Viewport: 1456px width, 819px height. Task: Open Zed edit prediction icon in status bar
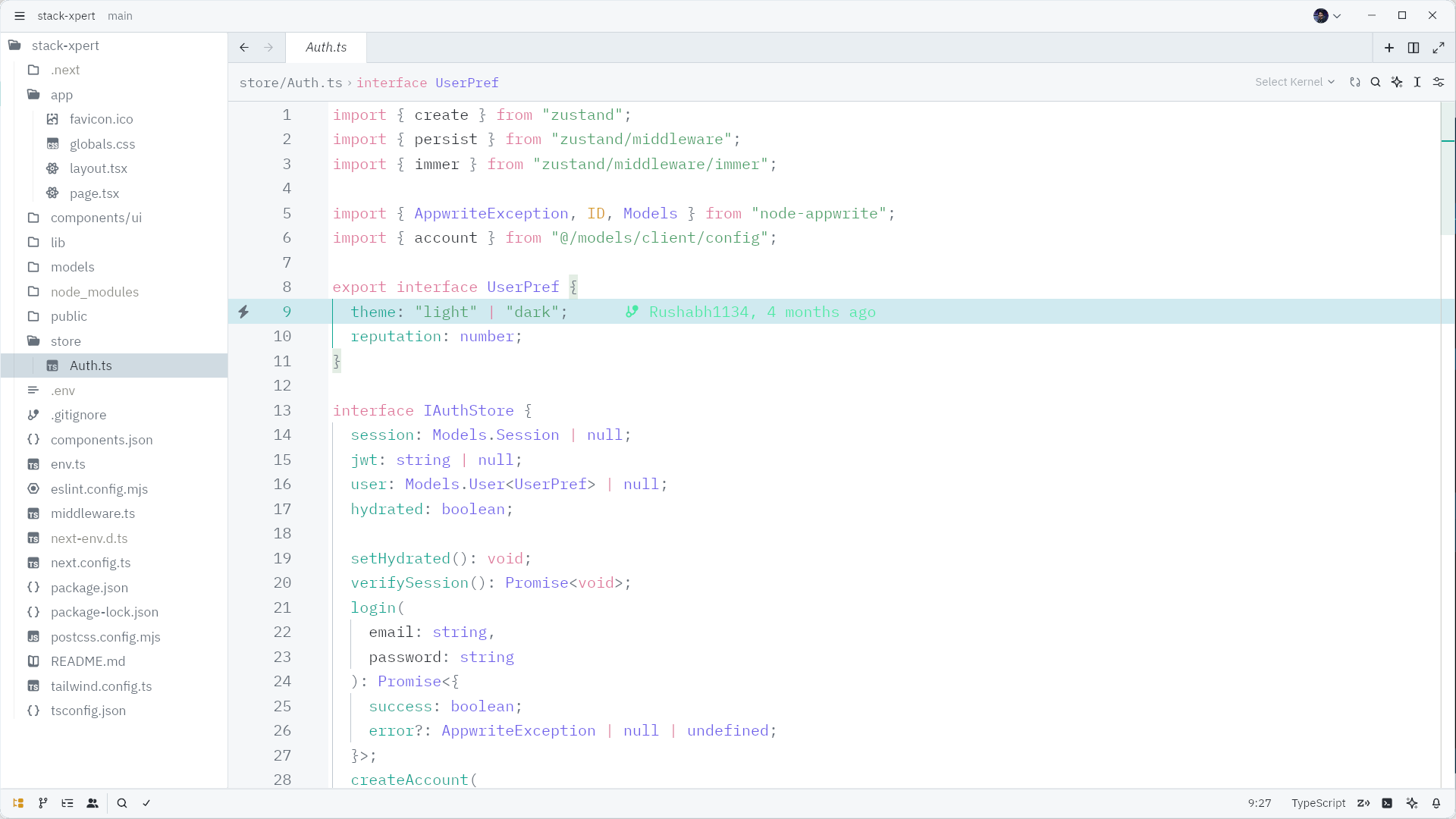[x=1363, y=803]
